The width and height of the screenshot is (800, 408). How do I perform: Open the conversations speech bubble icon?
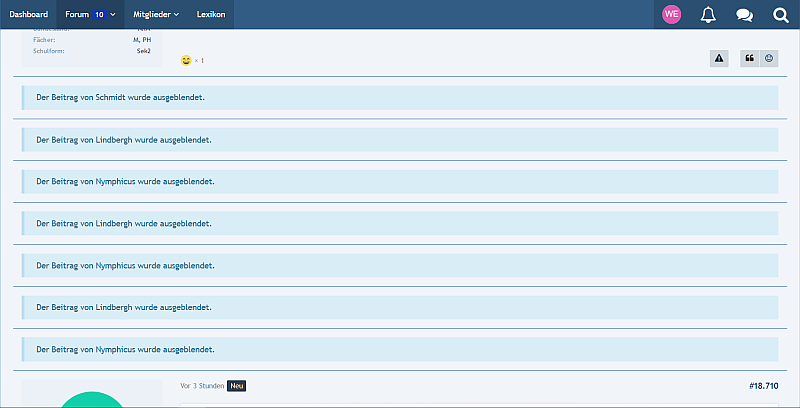744,14
